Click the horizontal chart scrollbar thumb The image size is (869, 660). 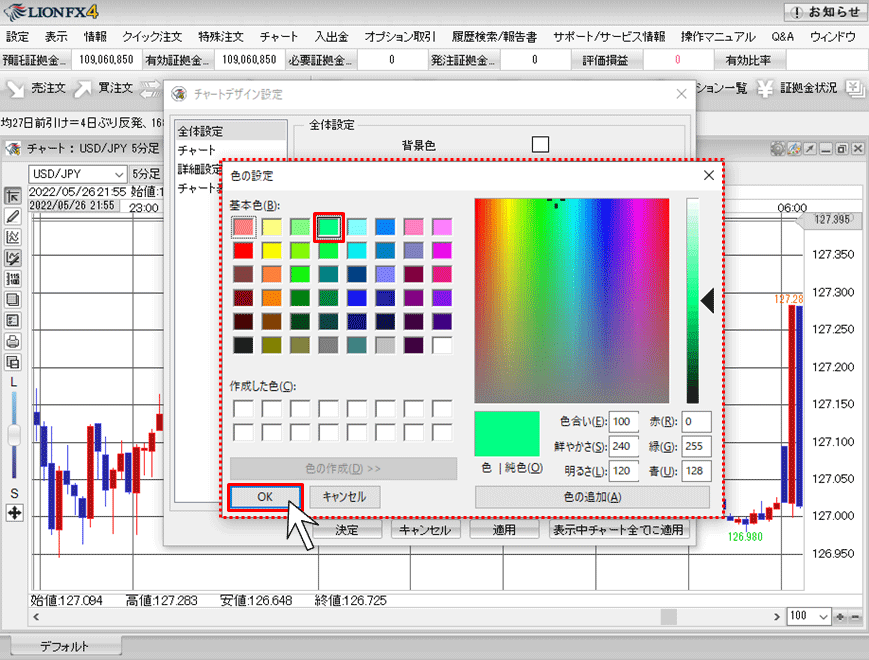click(x=669, y=617)
